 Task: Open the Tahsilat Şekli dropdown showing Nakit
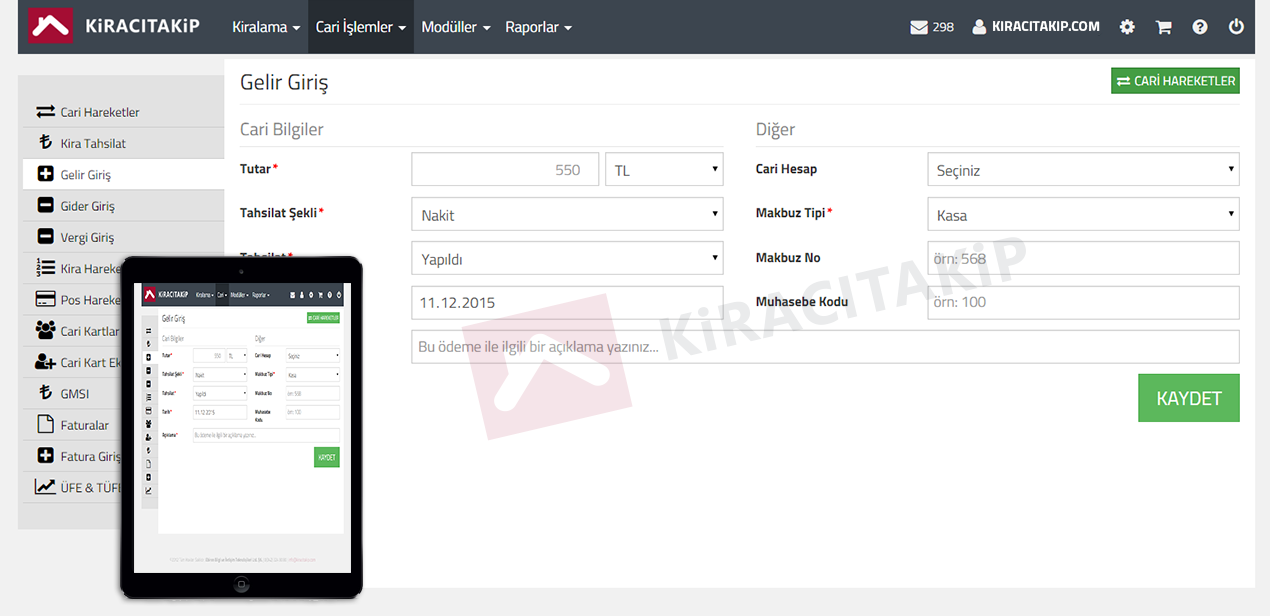(x=567, y=214)
